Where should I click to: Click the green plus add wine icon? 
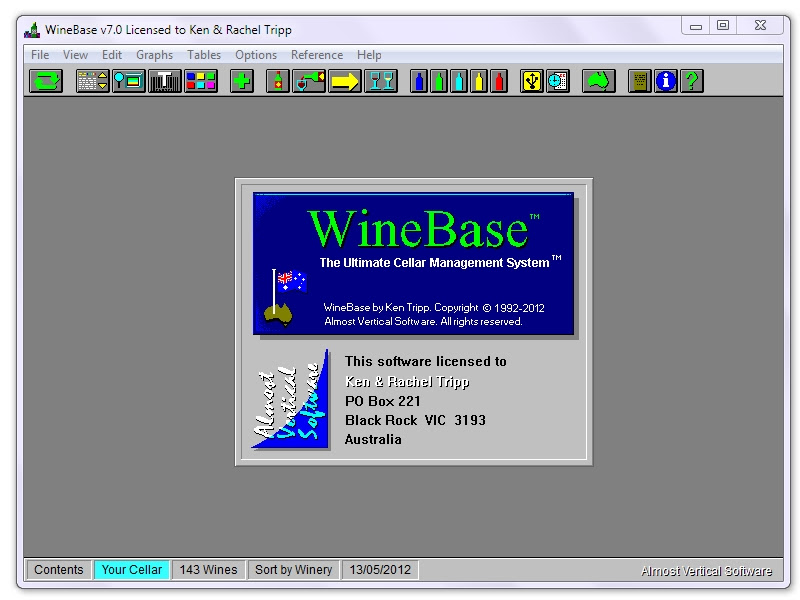click(242, 81)
